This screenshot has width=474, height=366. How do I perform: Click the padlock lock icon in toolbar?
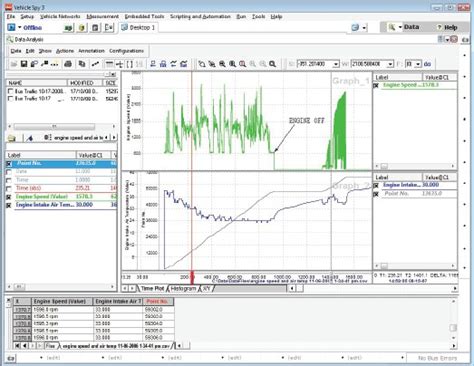163,64
